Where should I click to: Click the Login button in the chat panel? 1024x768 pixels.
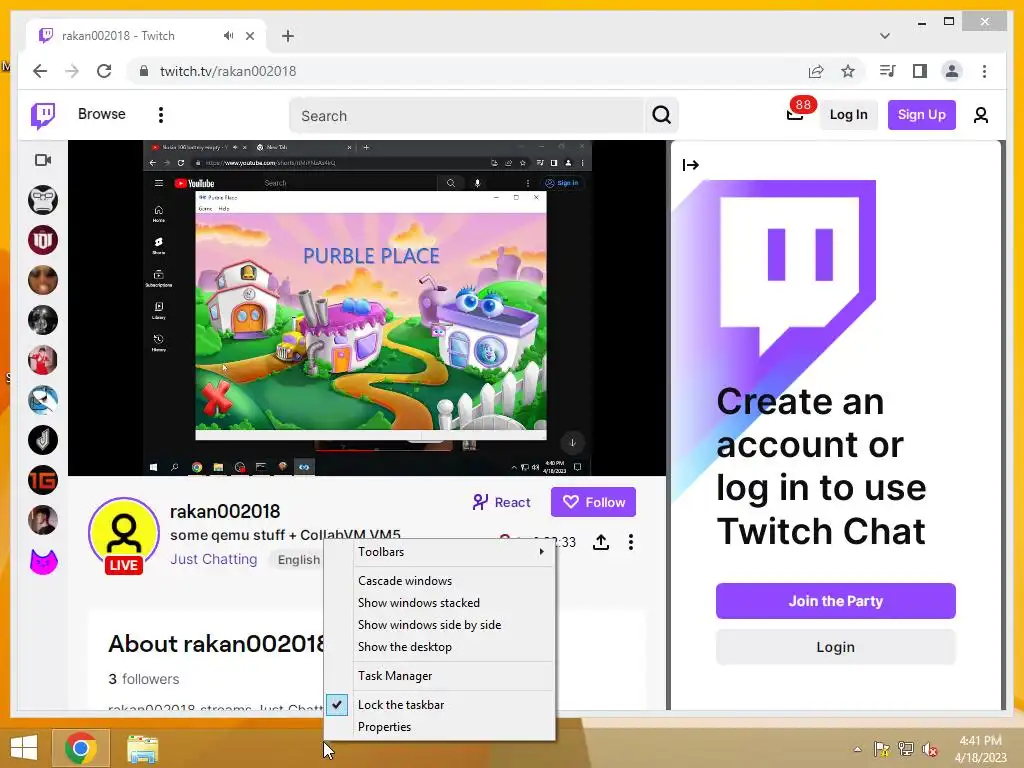pos(835,647)
